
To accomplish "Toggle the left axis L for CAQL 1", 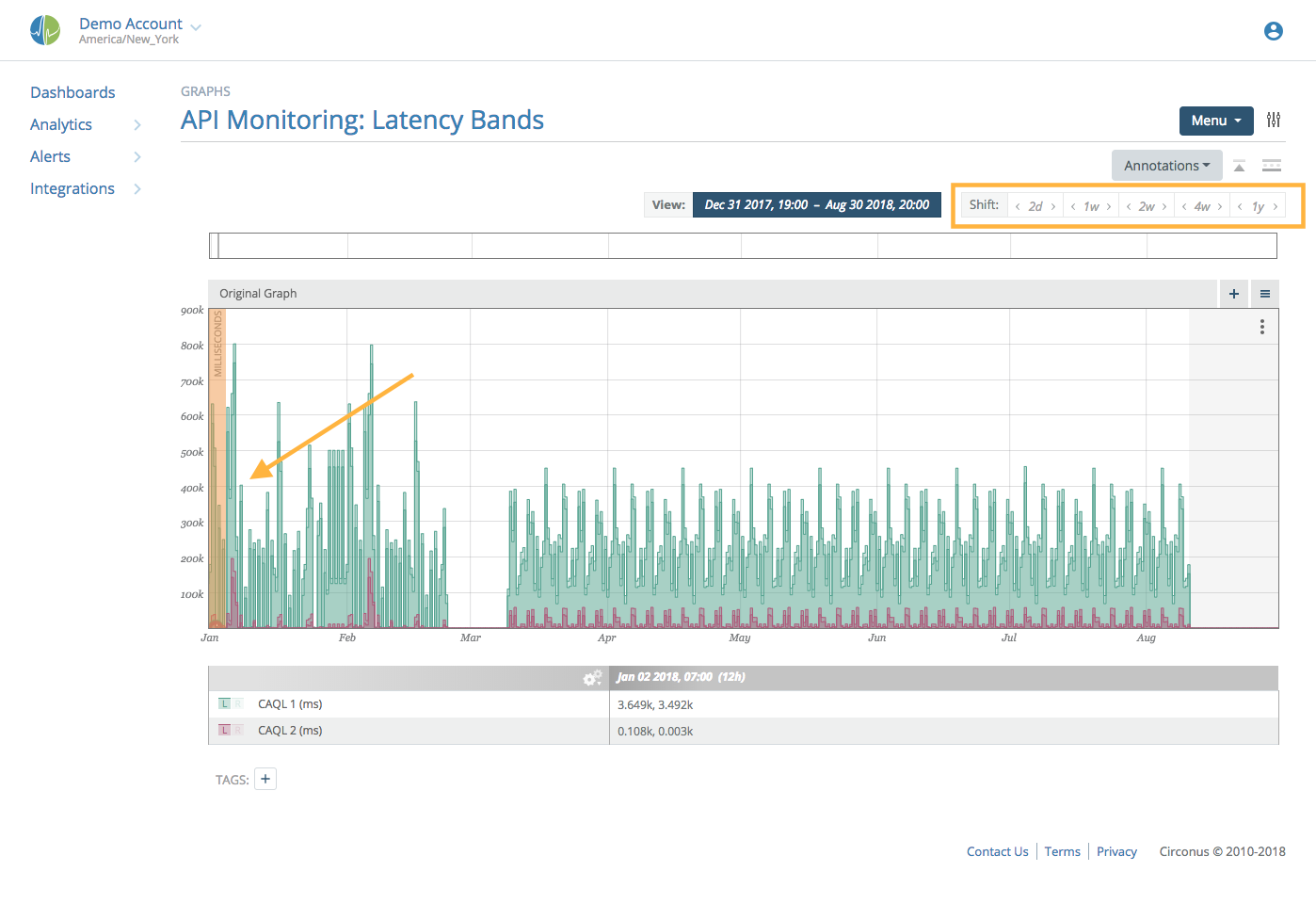I will (224, 703).
